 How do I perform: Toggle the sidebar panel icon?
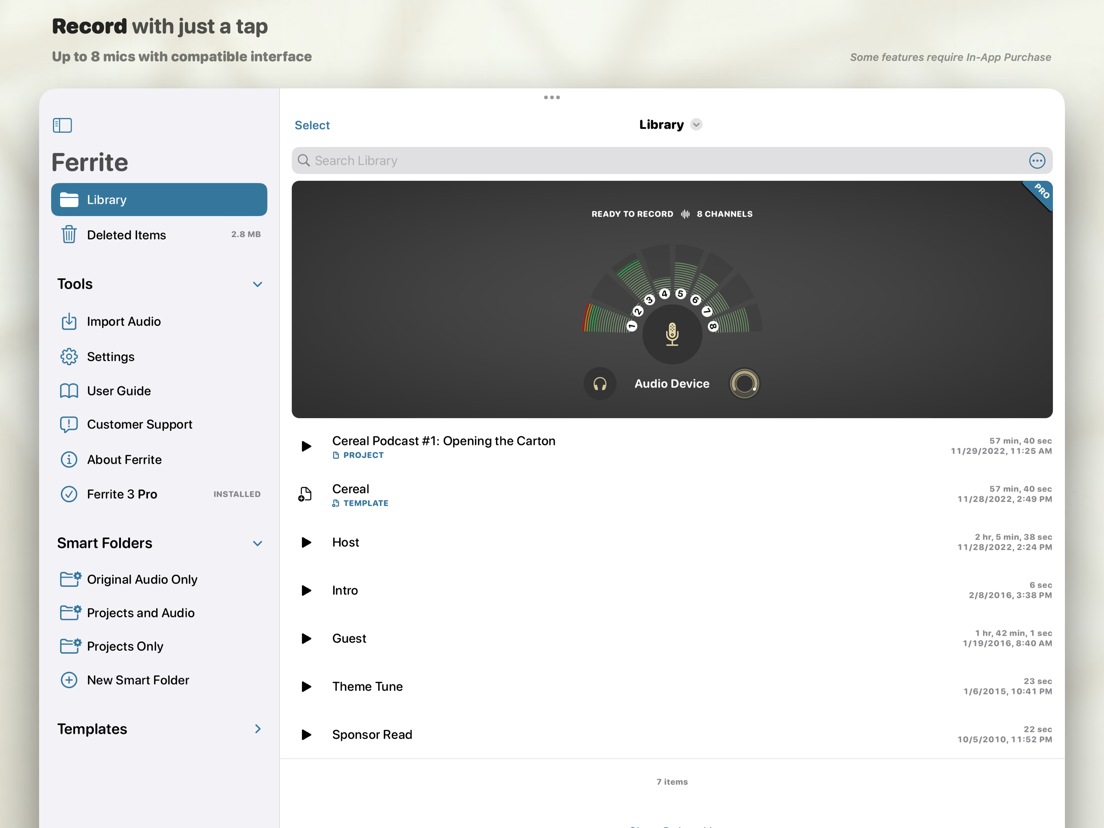62,125
